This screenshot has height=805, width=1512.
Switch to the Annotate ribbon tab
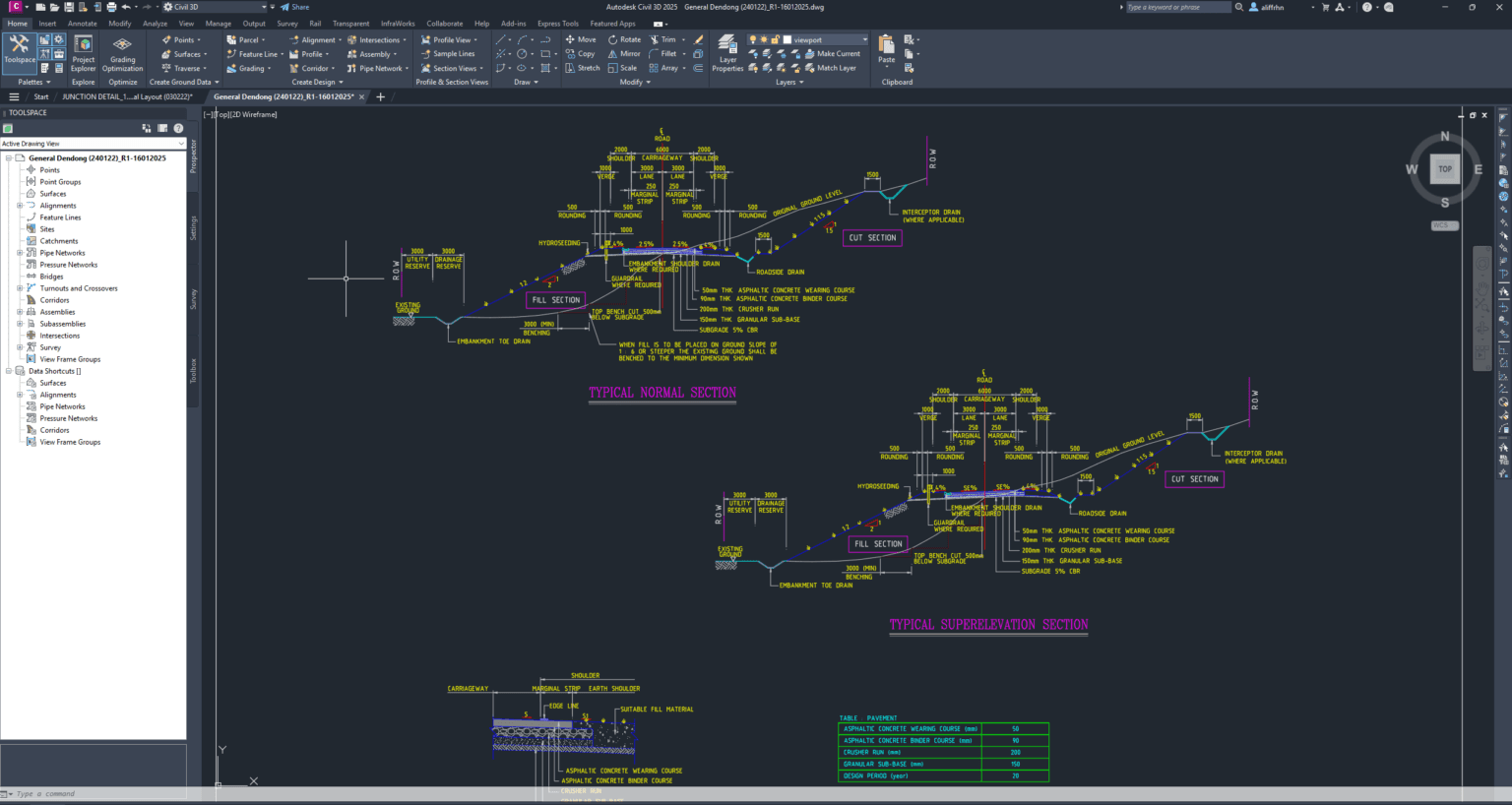tap(83, 24)
